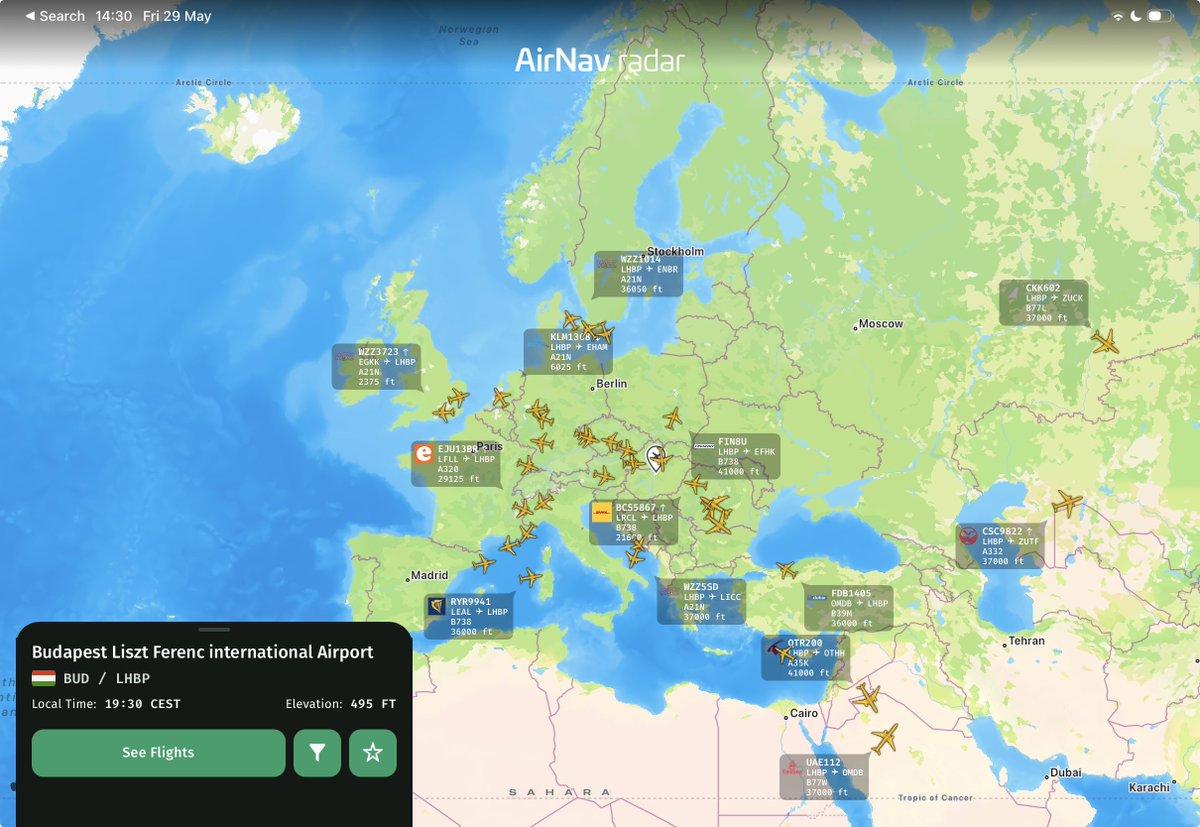This screenshot has width=1200, height=827.
Task: Select Emirates flight UAE112 label
Action: [x=824, y=777]
